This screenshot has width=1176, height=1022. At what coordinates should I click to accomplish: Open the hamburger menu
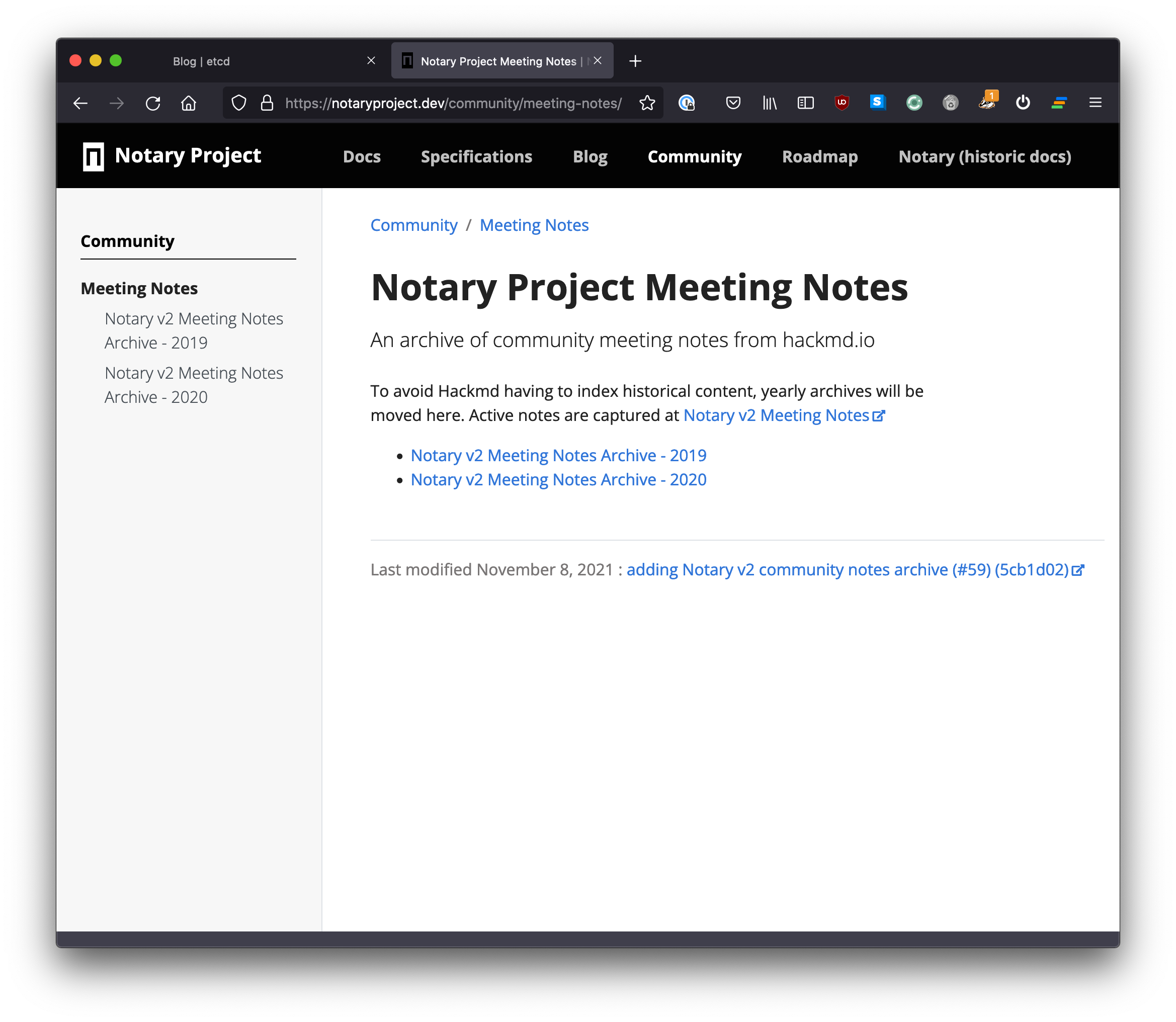click(1095, 103)
